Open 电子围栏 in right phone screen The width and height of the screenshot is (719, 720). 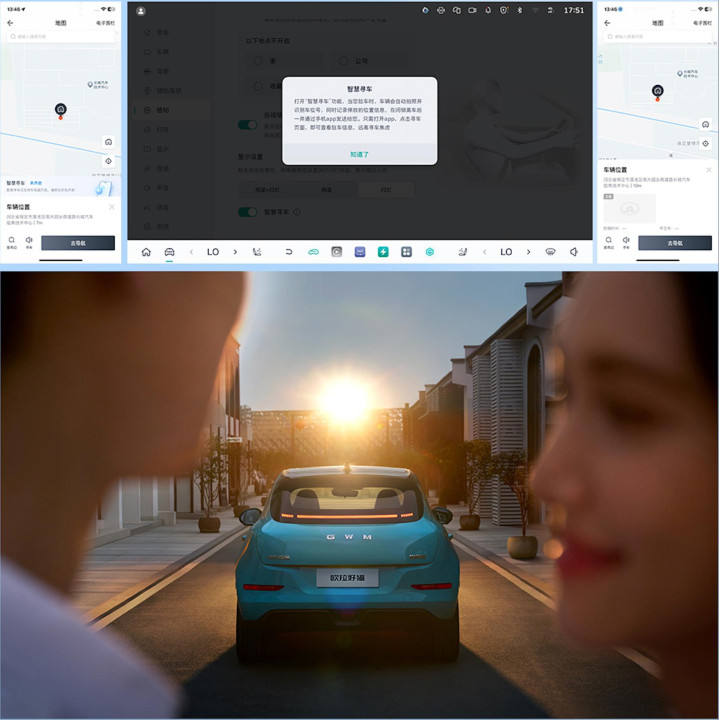pos(702,22)
